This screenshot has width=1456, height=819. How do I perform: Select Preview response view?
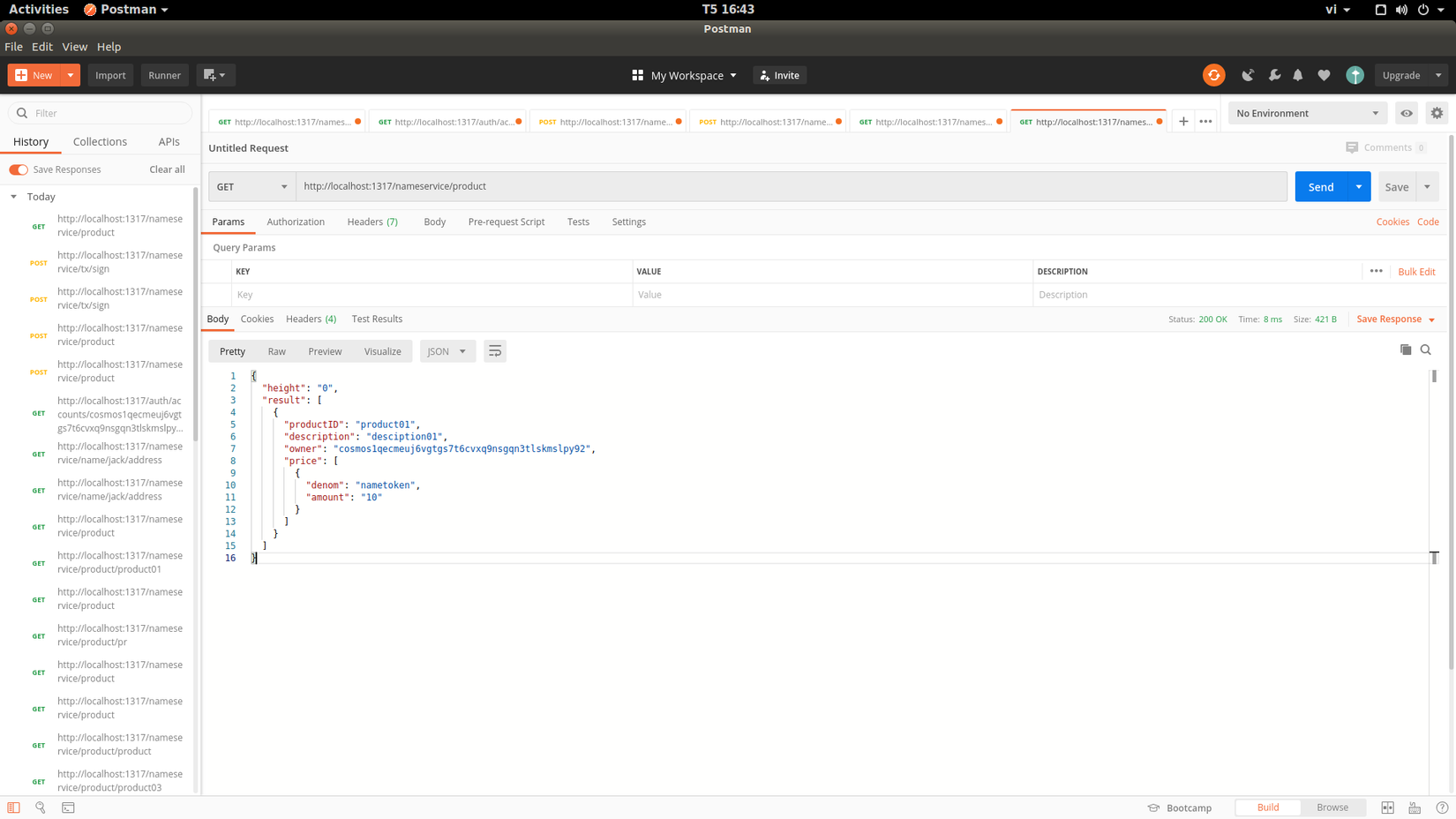(x=325, y=351)
